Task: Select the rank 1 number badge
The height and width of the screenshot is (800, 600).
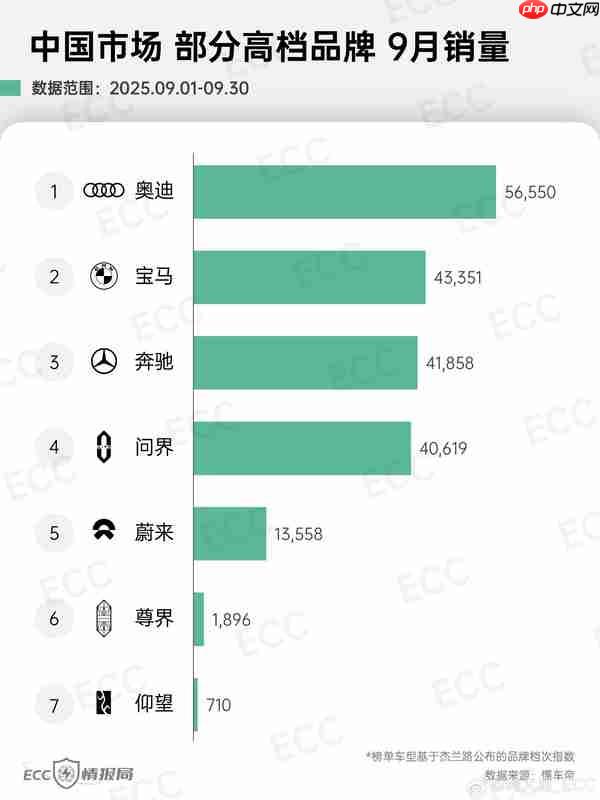Action: [x=54, y=191]
